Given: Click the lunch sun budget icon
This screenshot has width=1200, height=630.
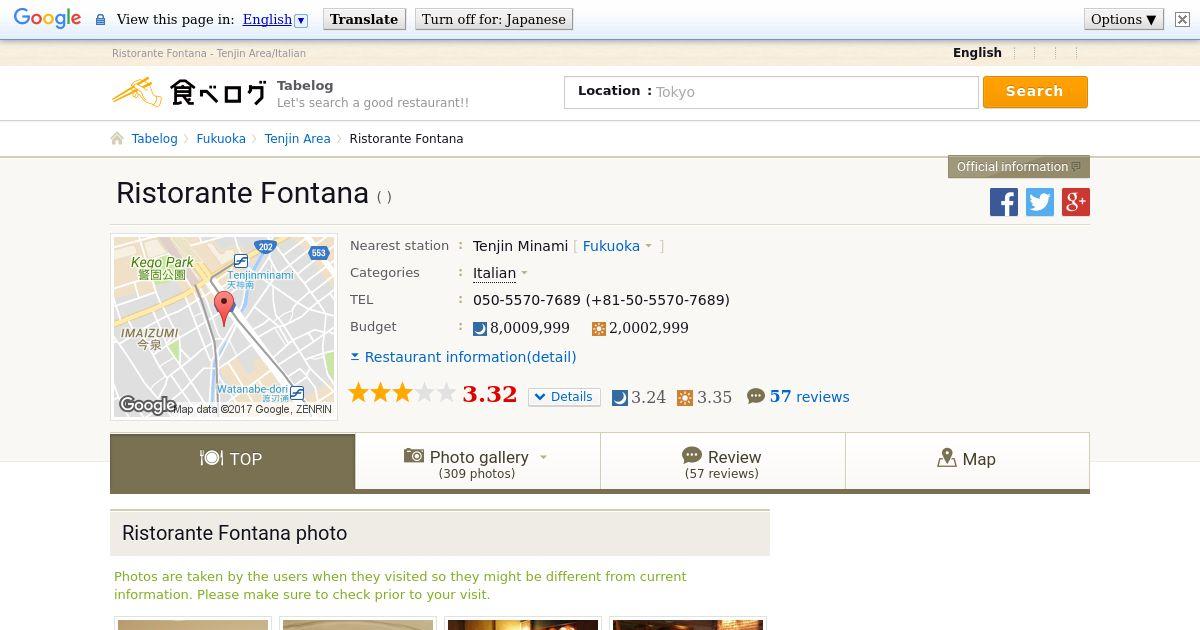Looking at the screenshot, I should [599, 328].
